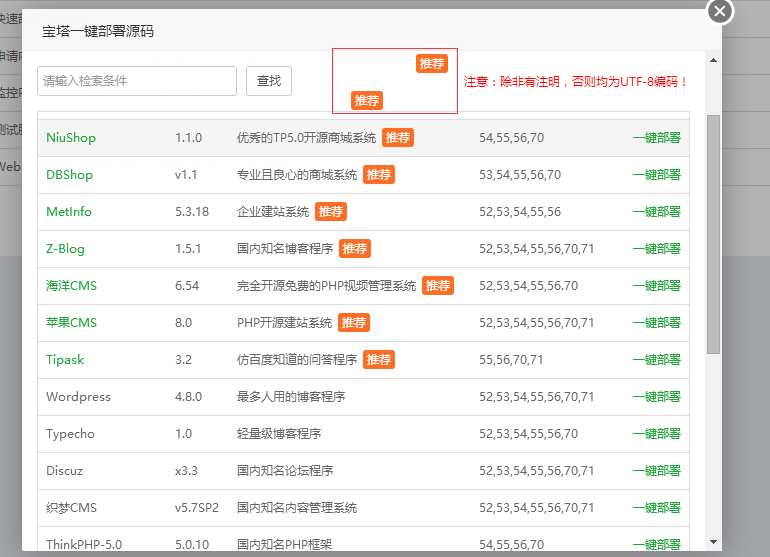Image resolution: width=770 pixels, height=557 pixels.
Task: Click description 专业且良心的商城系统
Action: pos(297,175)
